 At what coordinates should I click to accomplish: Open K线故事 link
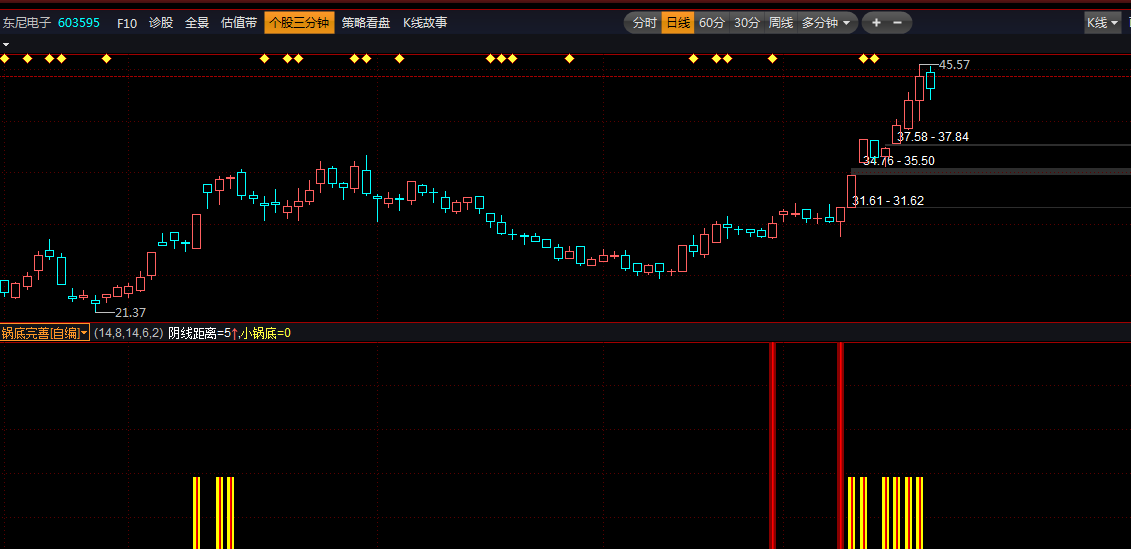click(425, 23)
